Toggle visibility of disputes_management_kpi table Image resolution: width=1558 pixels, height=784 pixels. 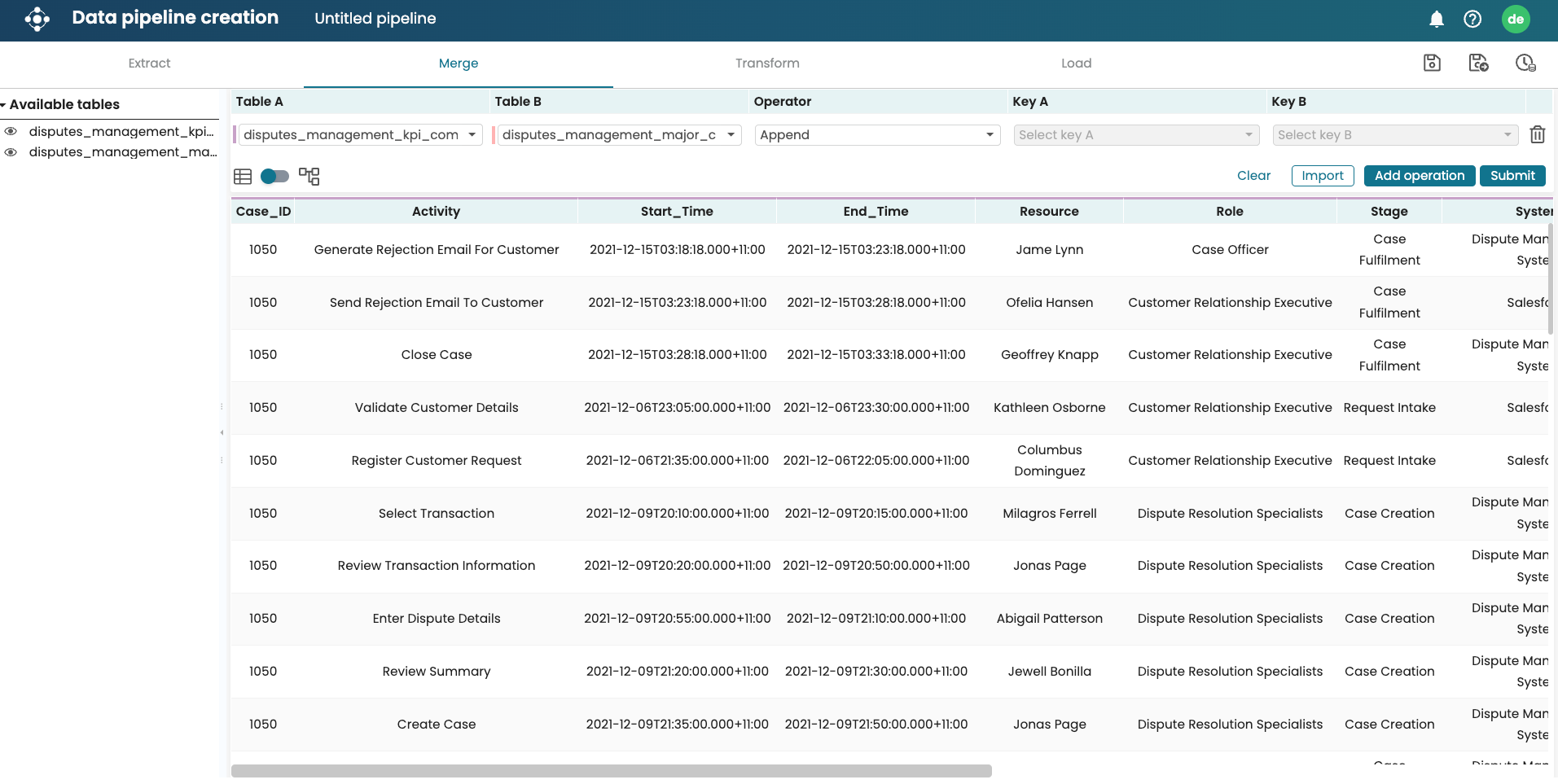11,132
